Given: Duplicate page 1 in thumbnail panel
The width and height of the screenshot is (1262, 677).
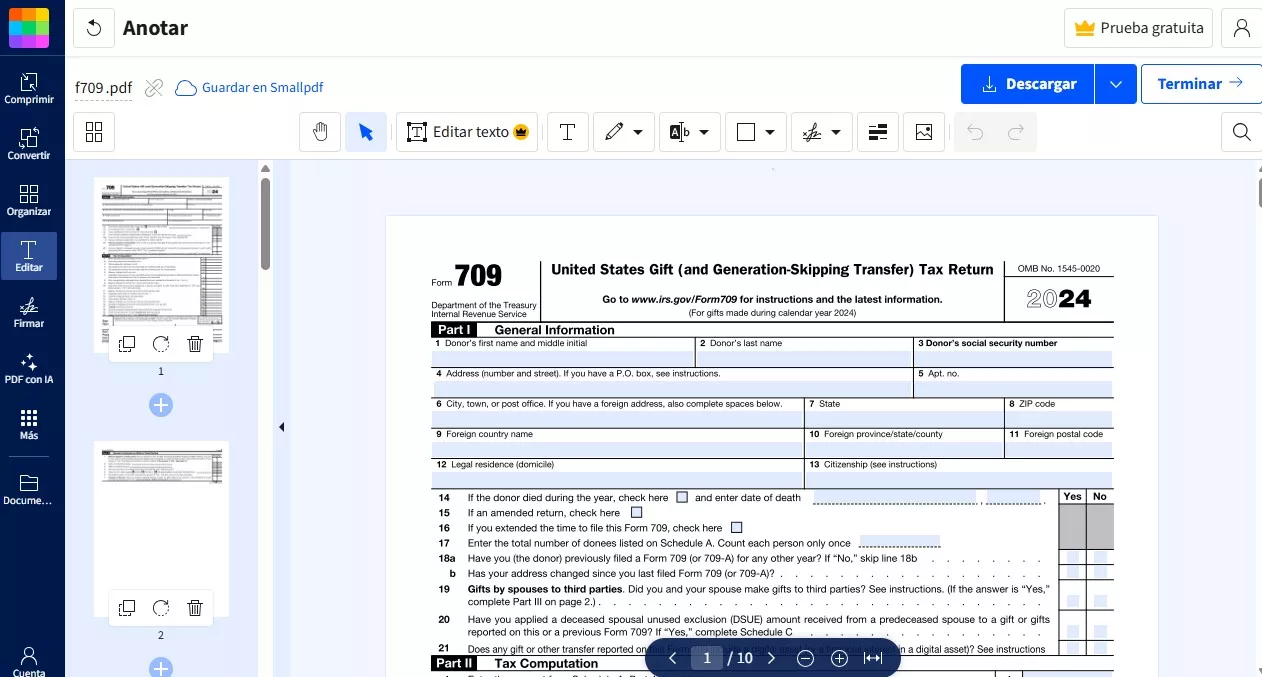Looking at the screenshot, I should (127, 344).
